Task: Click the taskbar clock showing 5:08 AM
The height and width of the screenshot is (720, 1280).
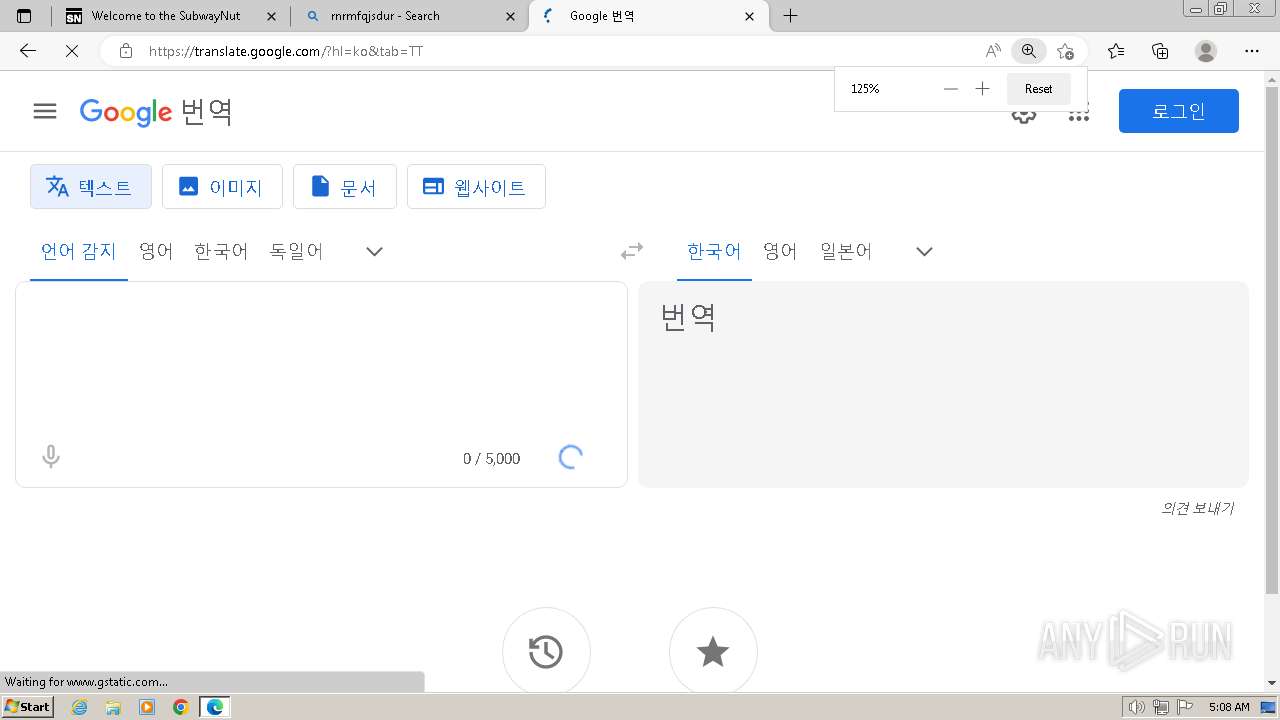Action: point(1228,707)
